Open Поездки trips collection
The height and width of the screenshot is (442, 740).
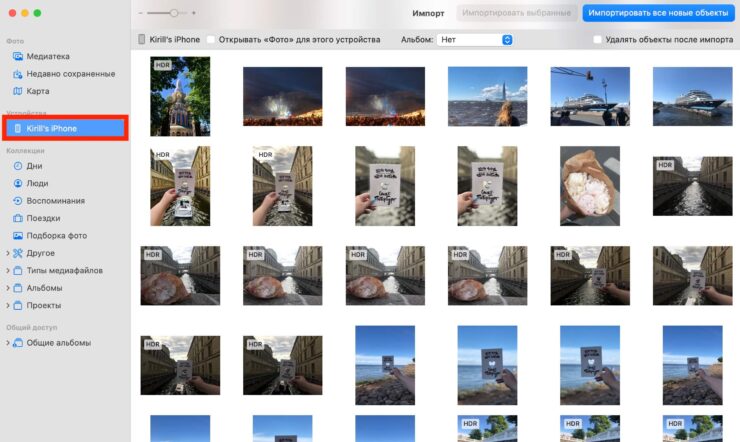click(43, 218)
